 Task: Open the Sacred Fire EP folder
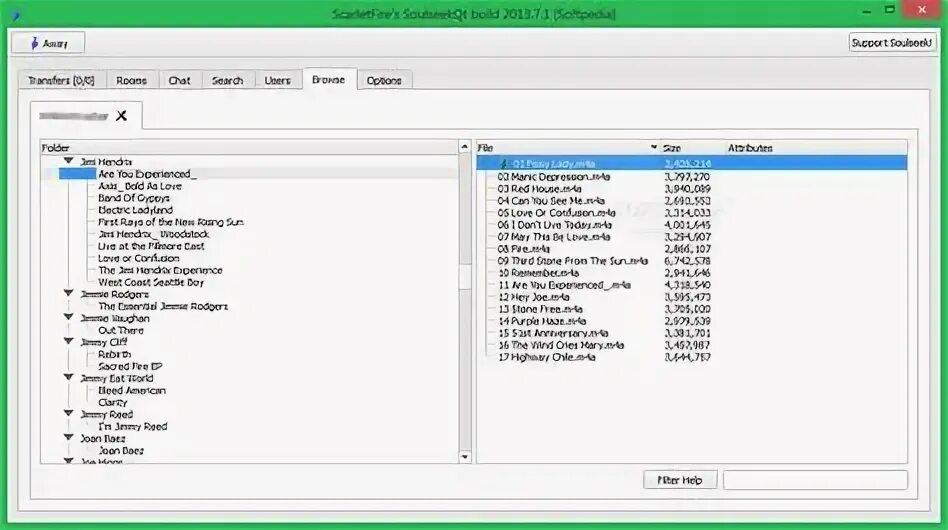pos(130,366)
